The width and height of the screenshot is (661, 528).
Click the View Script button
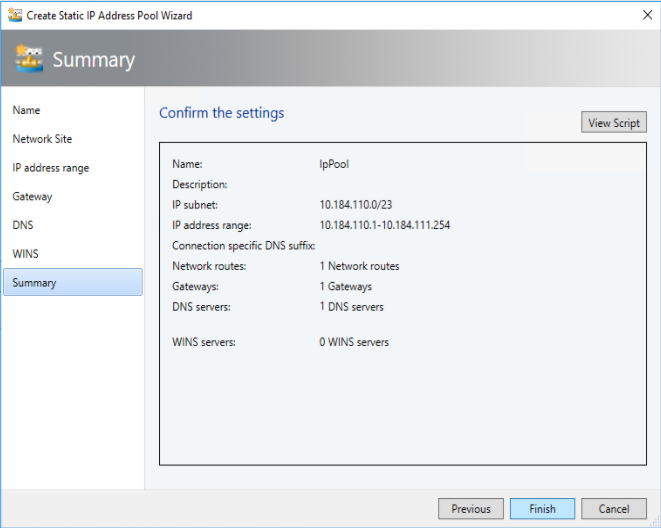[614, 123]
